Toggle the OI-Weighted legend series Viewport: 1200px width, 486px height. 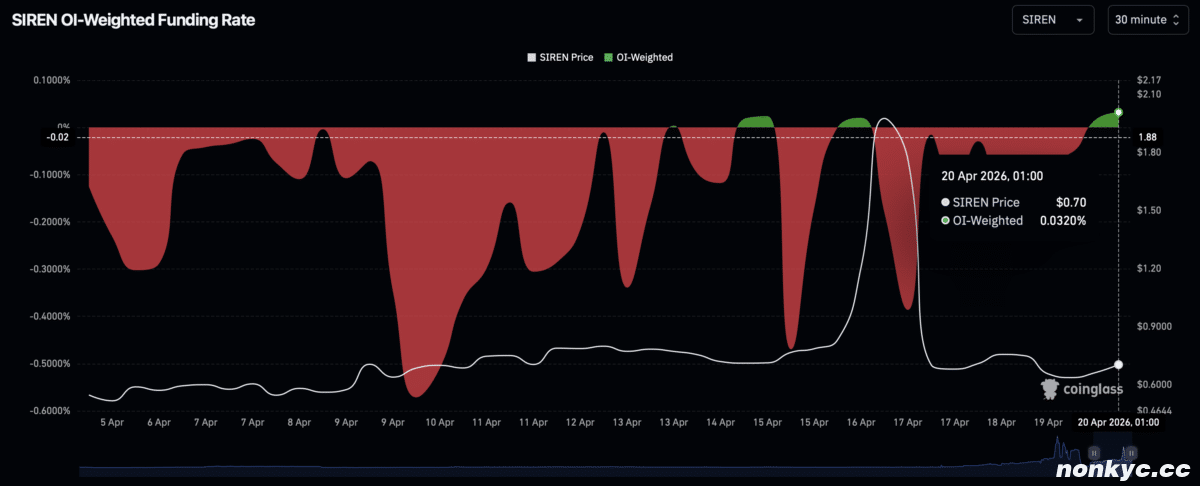643,57
